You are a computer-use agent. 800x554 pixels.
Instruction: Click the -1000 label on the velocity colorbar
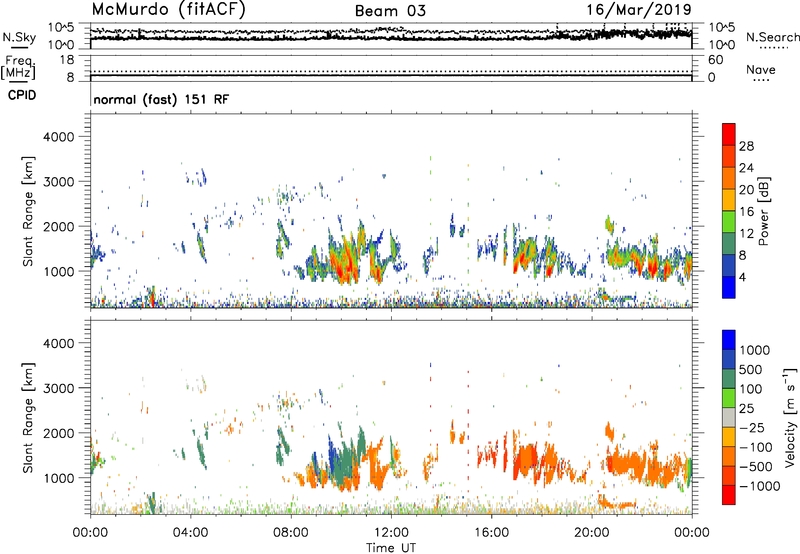click(759, 486)
